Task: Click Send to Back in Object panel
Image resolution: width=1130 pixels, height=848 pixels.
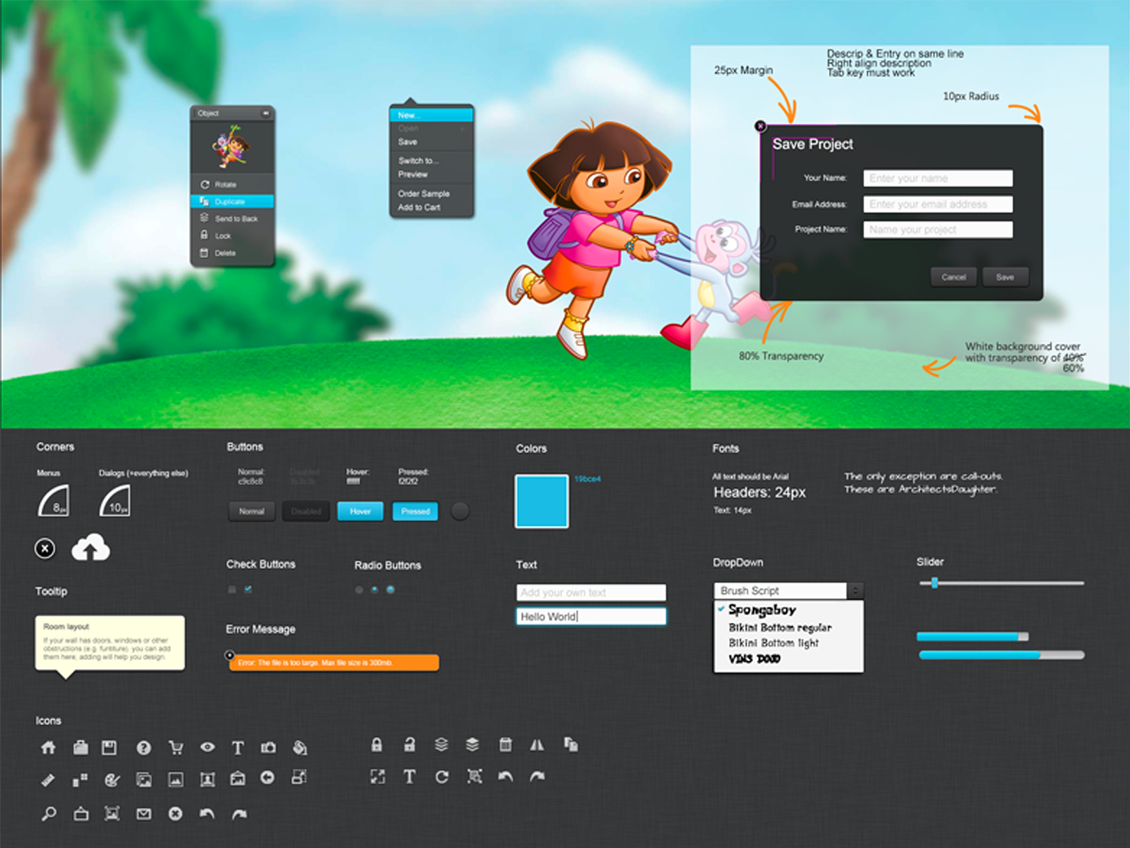Action: tap(232, 218)
